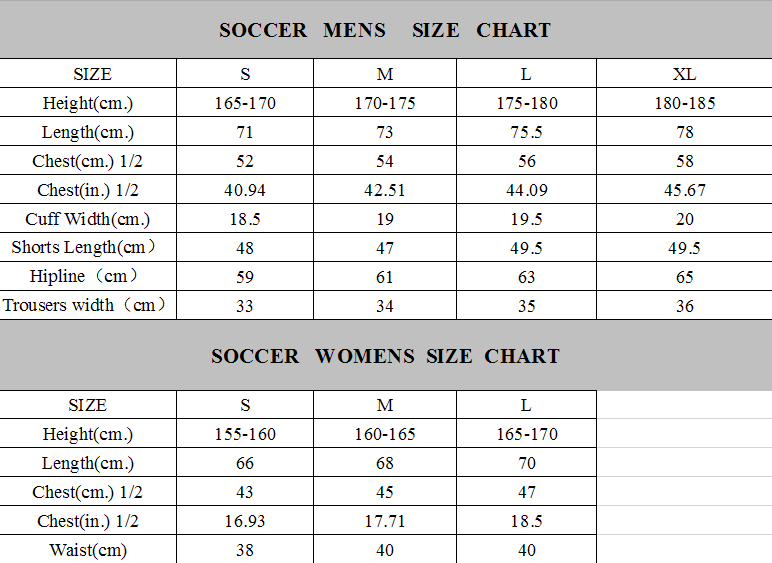Select the Cuff Width(cm.) row label

click(88, 219)
